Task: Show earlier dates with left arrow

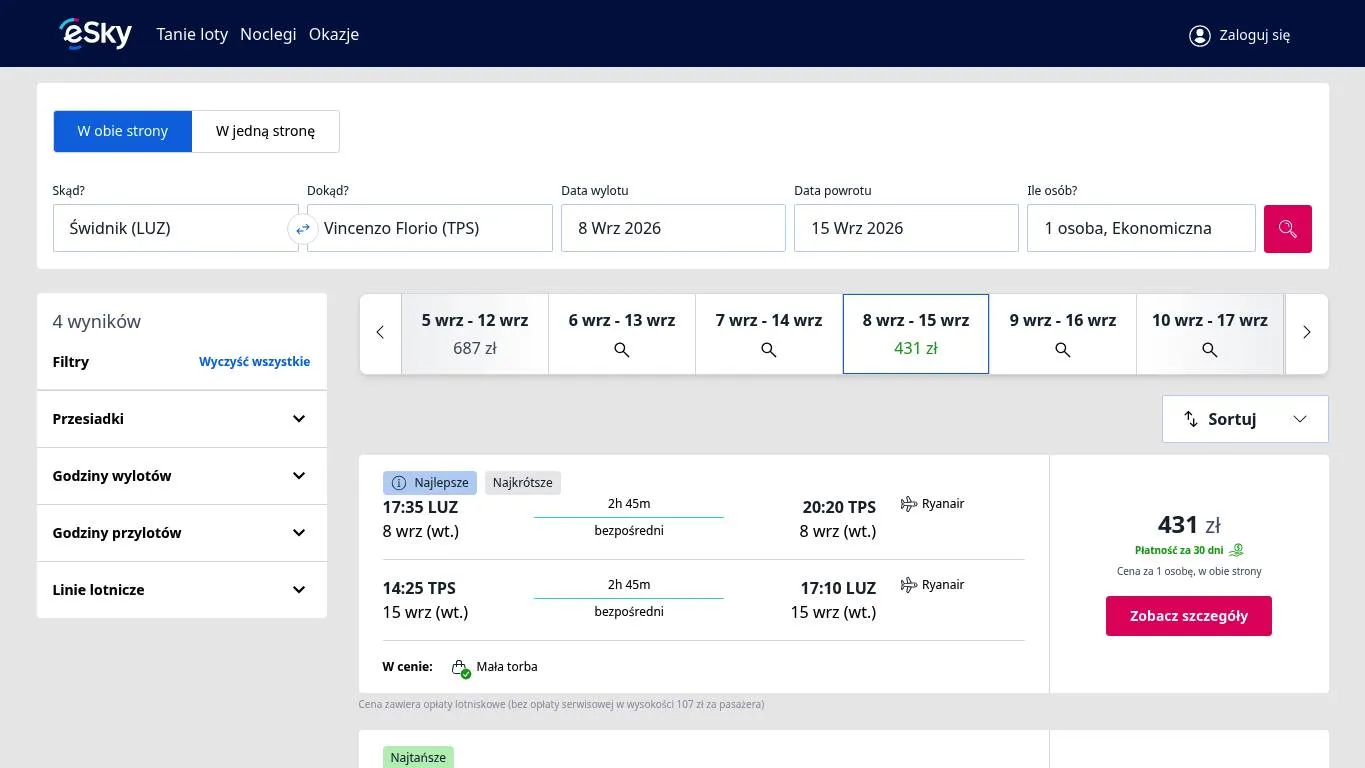Action: 380,333
